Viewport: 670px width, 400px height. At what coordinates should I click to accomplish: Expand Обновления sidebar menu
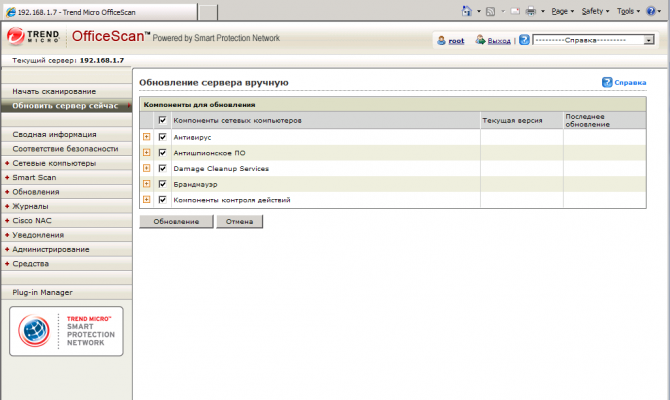coord(66,192)
